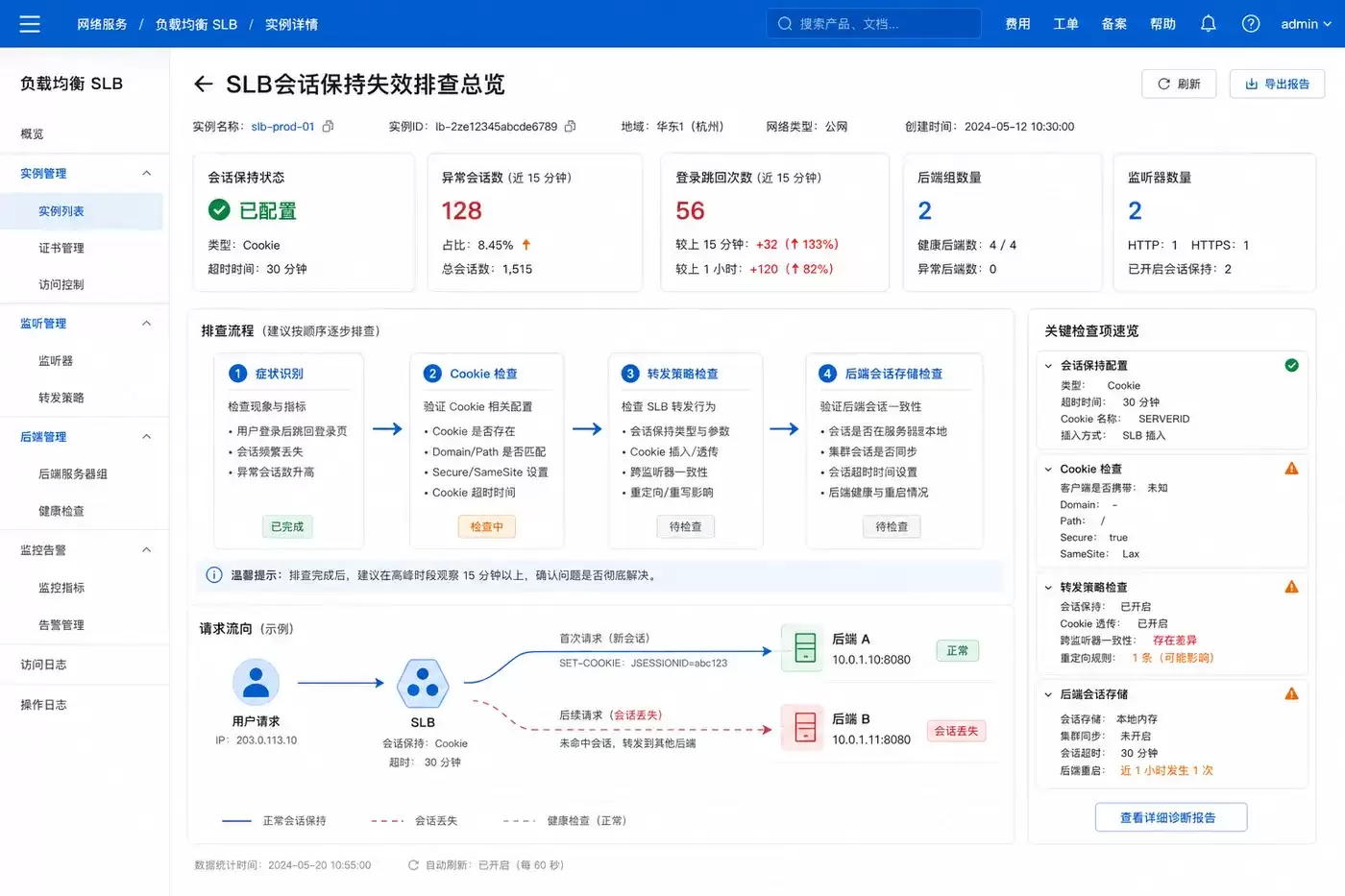The width and height of the screenshot is (1345, 896).
Task: Open 工单 in the top bar
Action: 1065,24
